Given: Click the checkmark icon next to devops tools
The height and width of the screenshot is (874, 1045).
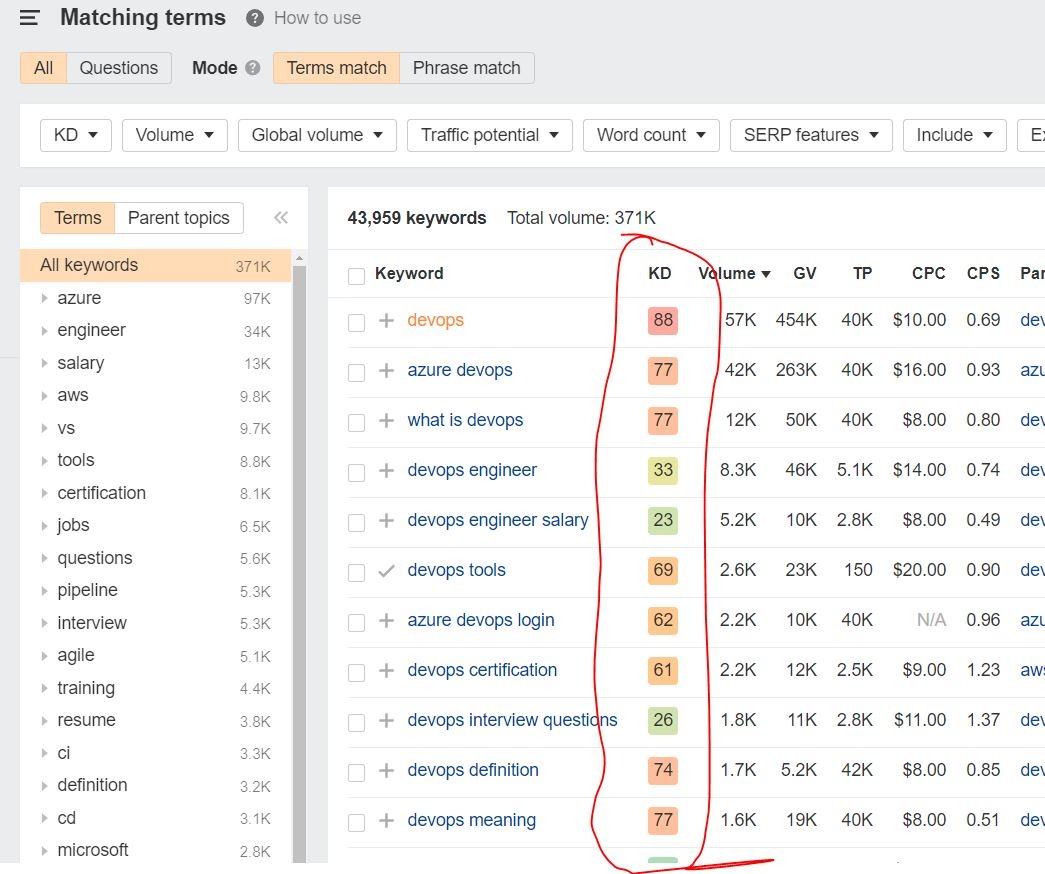Looking at the screenshot, I should [x=385, y=570].
